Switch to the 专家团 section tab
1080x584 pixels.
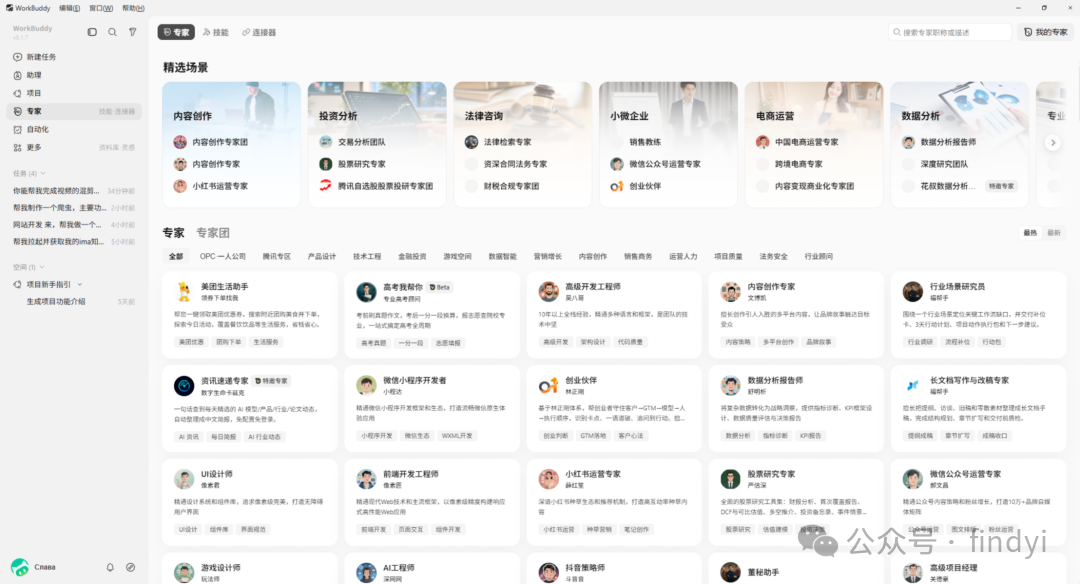[213, 233]
